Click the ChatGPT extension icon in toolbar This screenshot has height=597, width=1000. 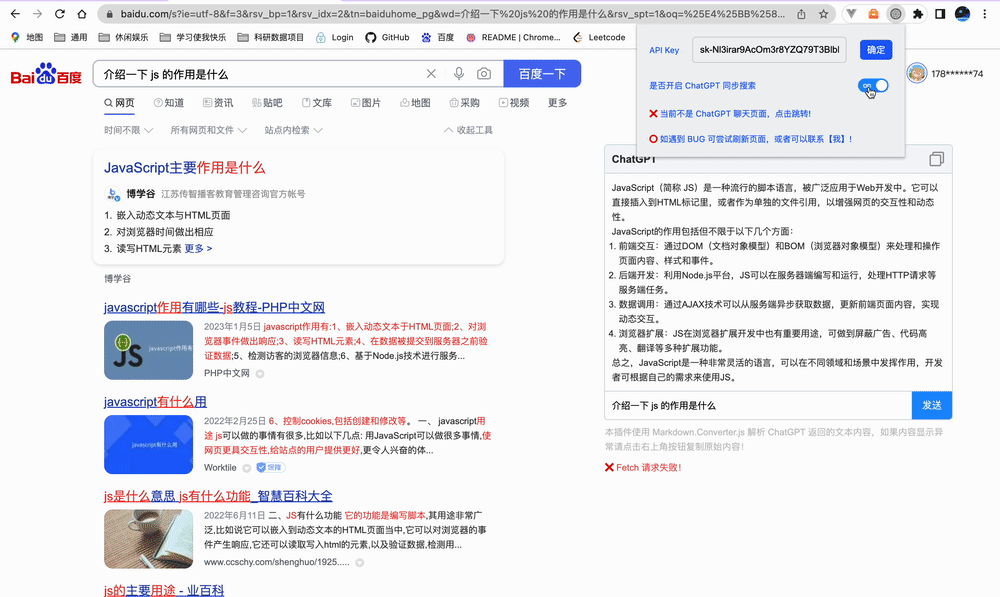coord(895,13)
